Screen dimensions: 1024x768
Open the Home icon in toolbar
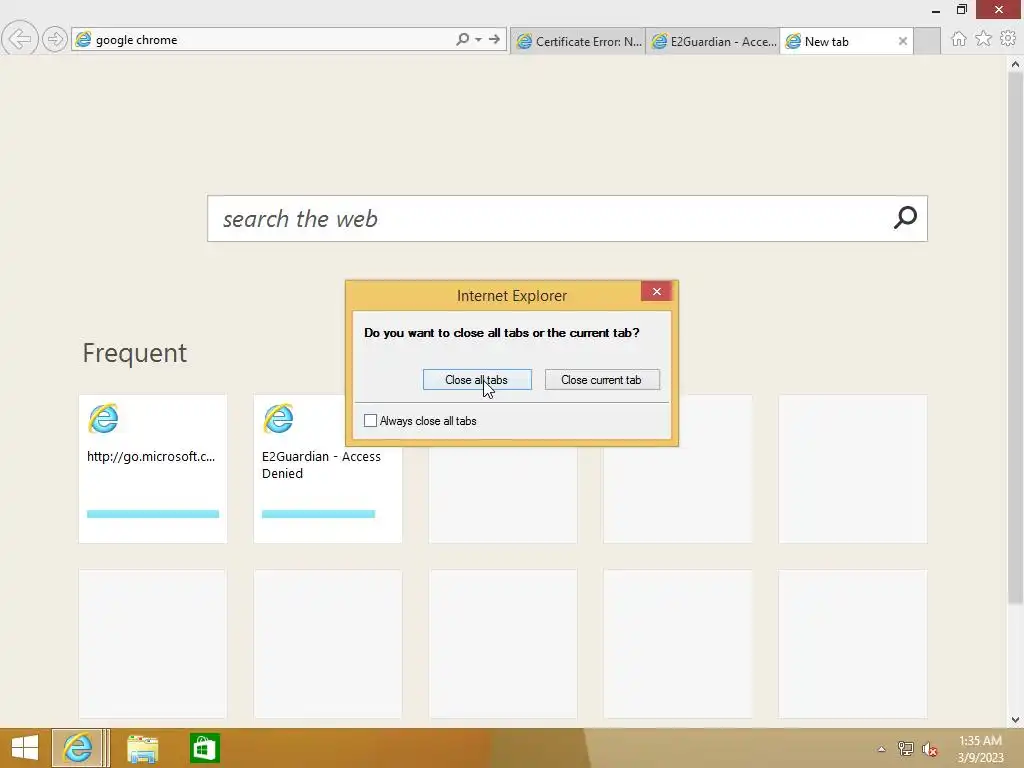pyautogui.click(x=959, y=39)
